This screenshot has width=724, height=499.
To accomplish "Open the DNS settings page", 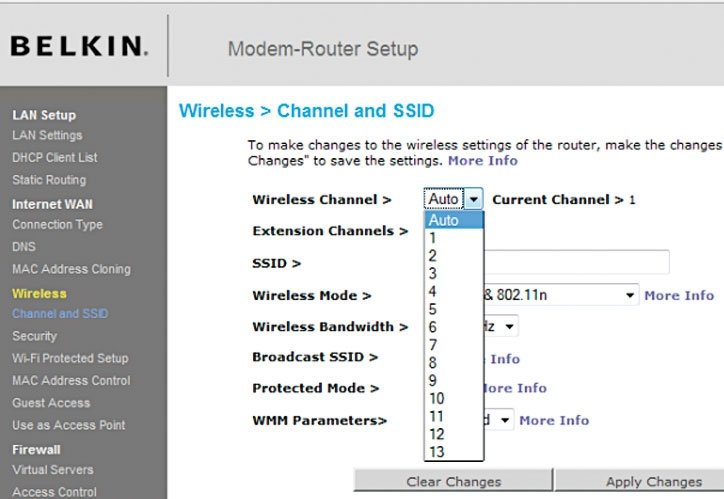I will pyautogui.click(x=24, y=246).
